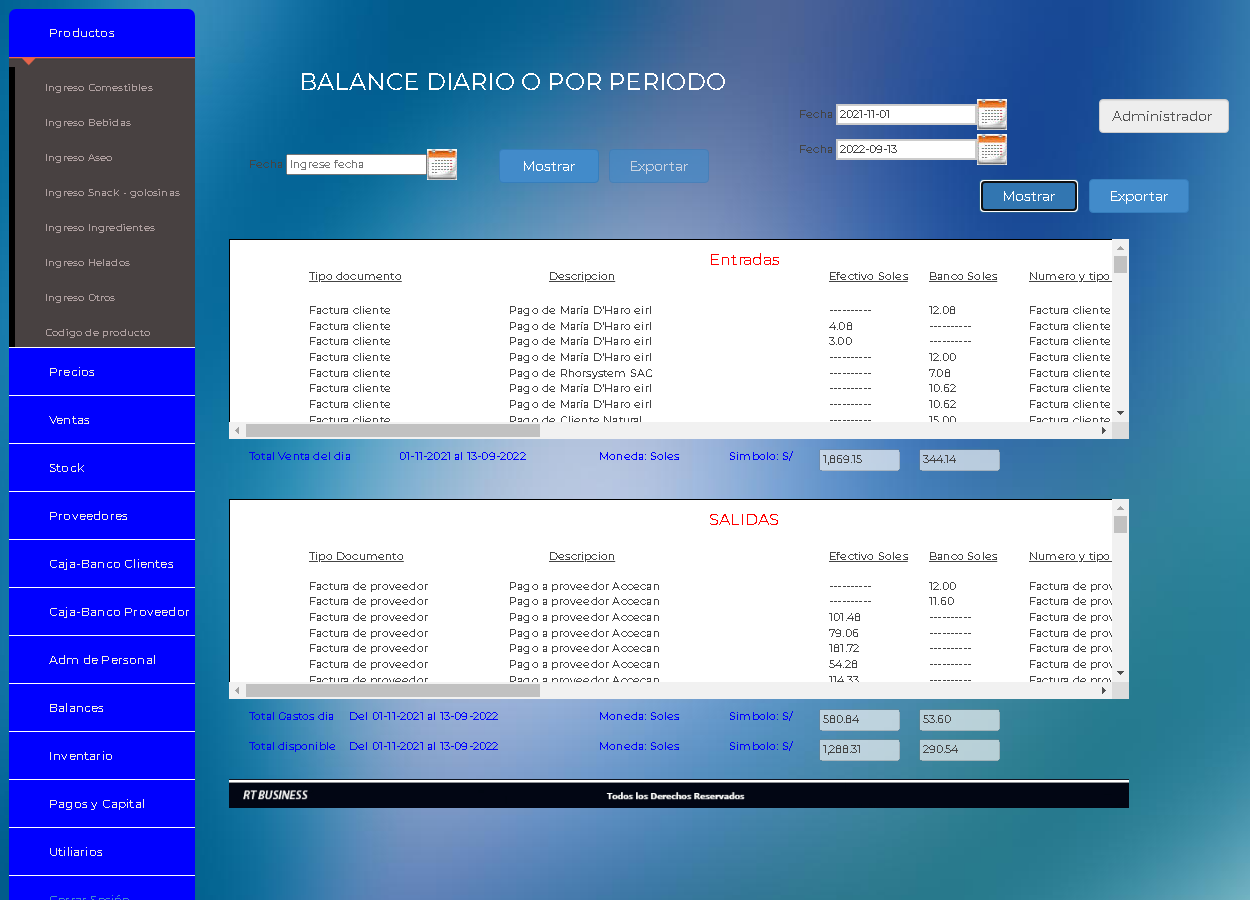
Task: Open Ingreso Comestibles submenu item
Action: point(99,88)
